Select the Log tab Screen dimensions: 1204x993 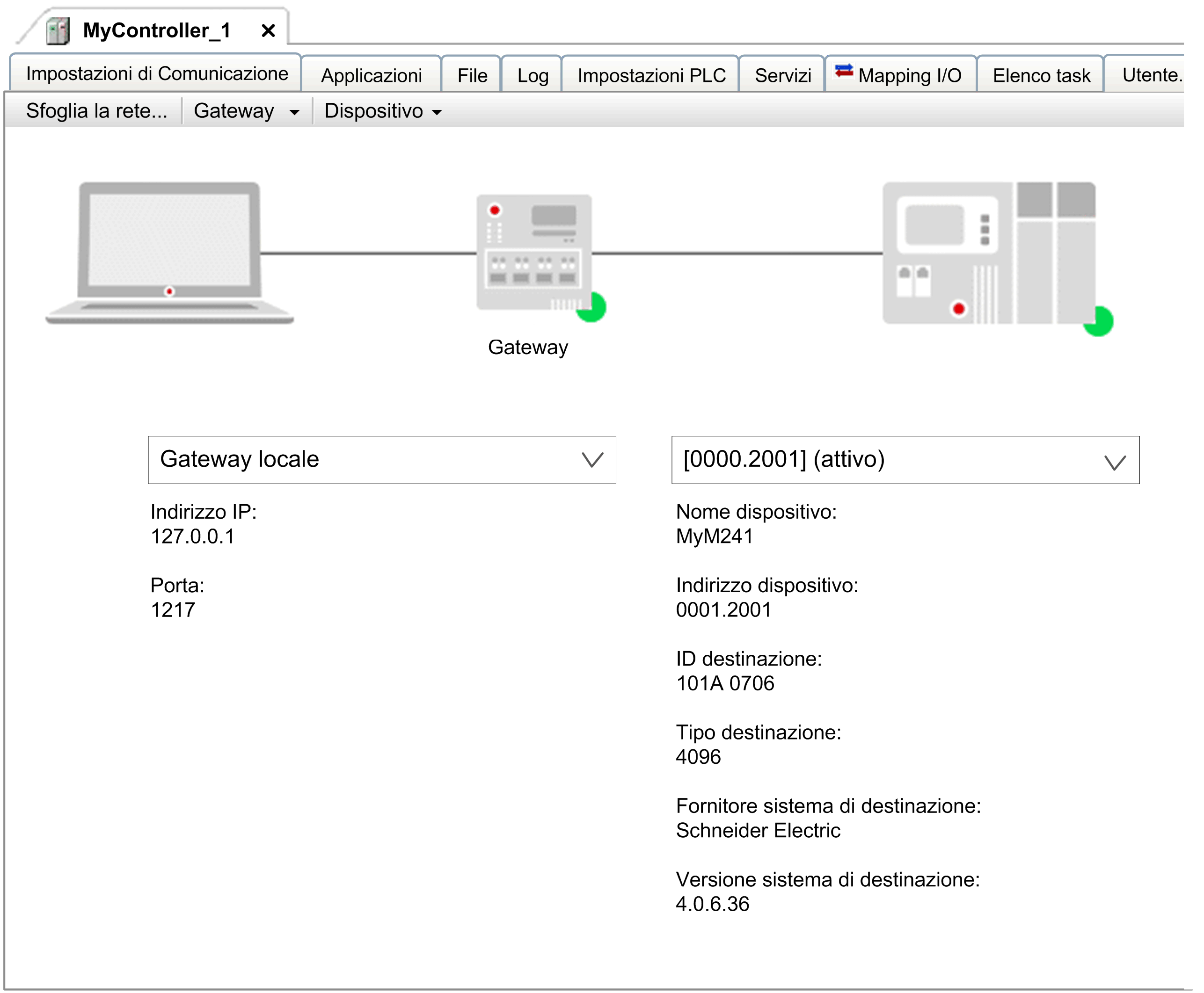pyautogui.click(x=532, y=75)
